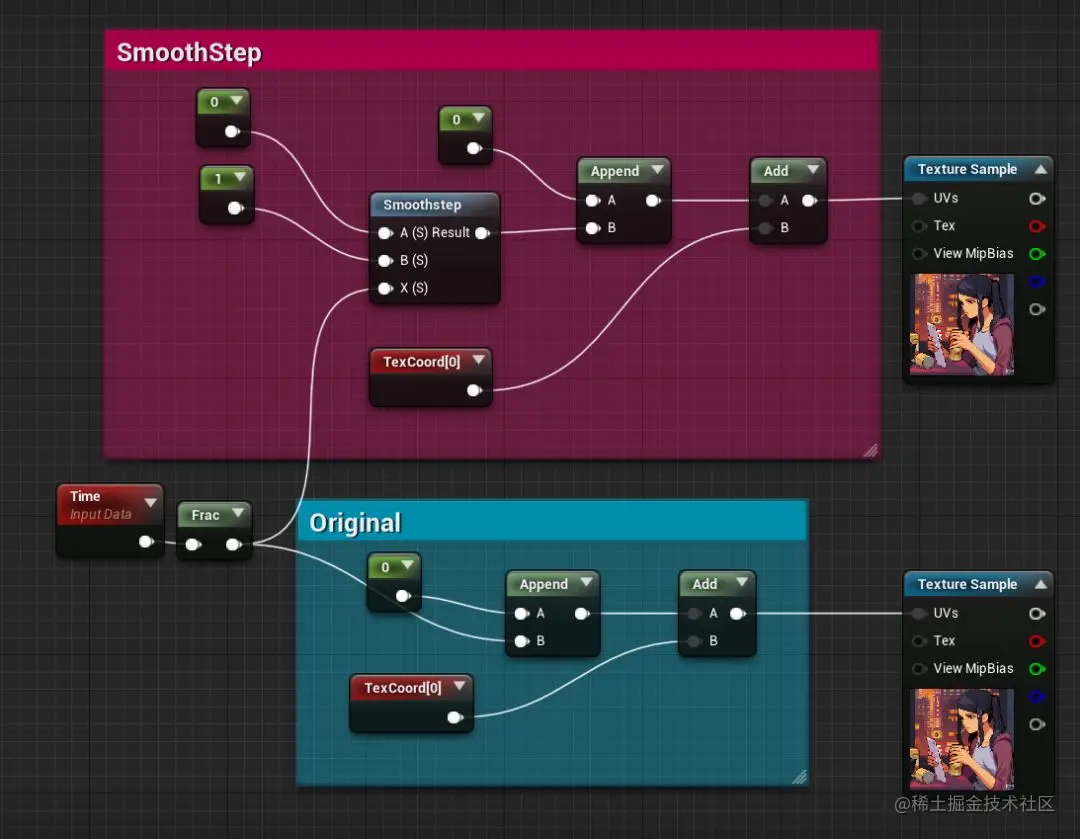Click the Time node output pin
This screenshot has height=839, width=1080.
(x=146, y=541)
